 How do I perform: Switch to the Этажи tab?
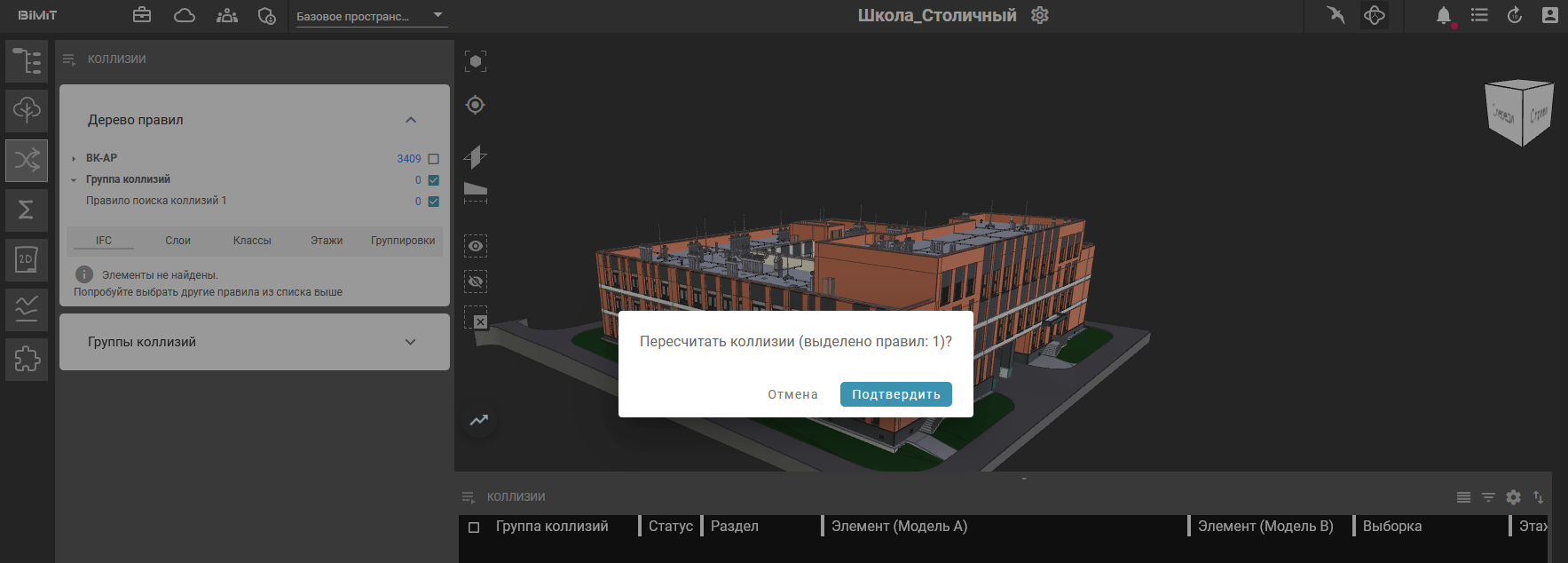point(327,241)
